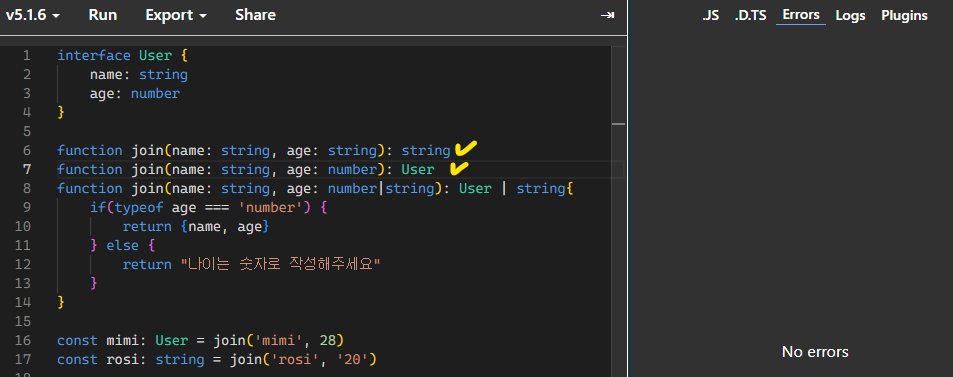Click 'mimi' variable on line 16
This screenshot has height=377, width=953.
pyautogui.click(x=122, y=341)
